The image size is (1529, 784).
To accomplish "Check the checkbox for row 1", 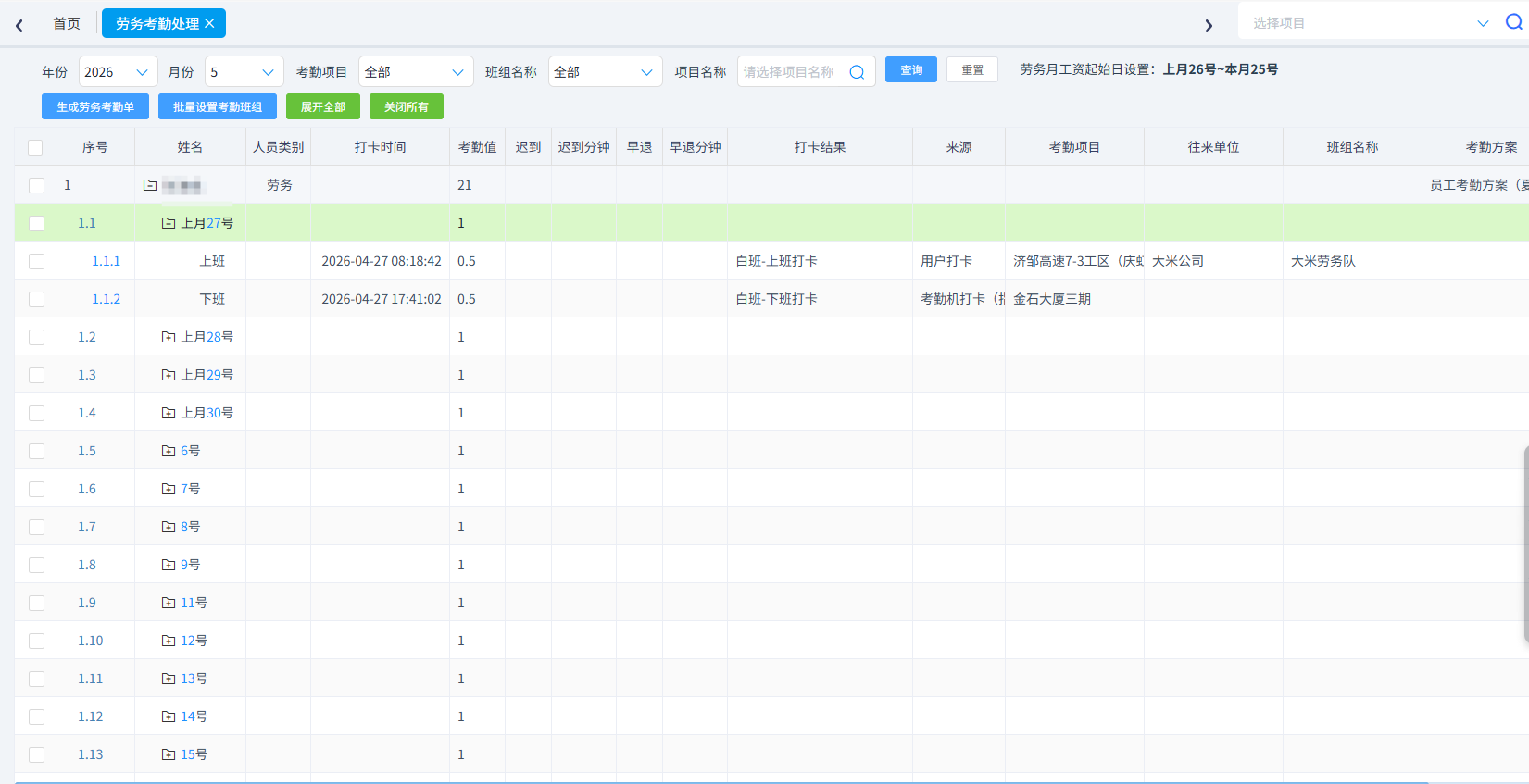I will [36, 185].
